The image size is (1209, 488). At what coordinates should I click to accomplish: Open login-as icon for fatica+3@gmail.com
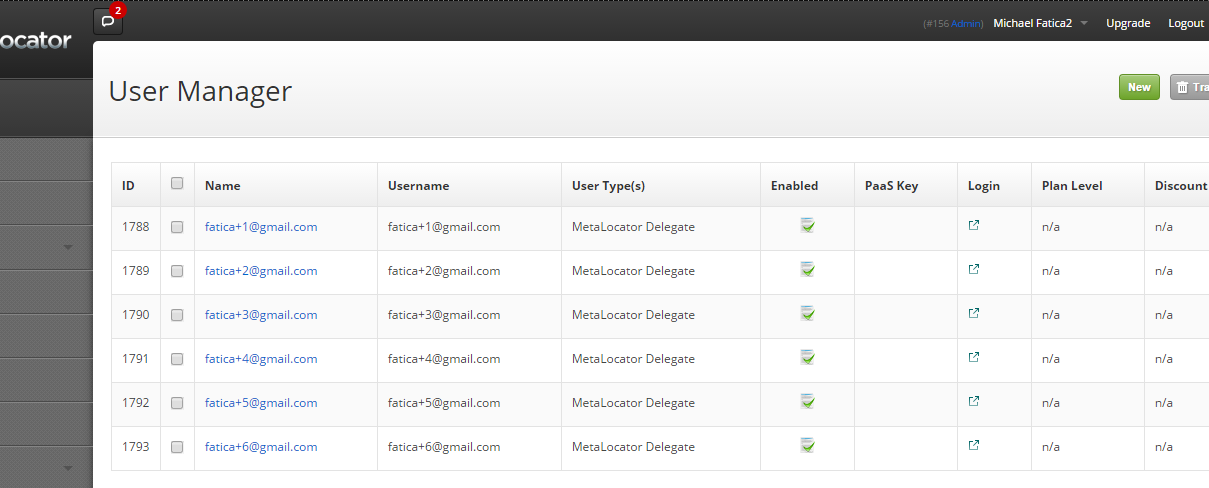pos(974,313)
